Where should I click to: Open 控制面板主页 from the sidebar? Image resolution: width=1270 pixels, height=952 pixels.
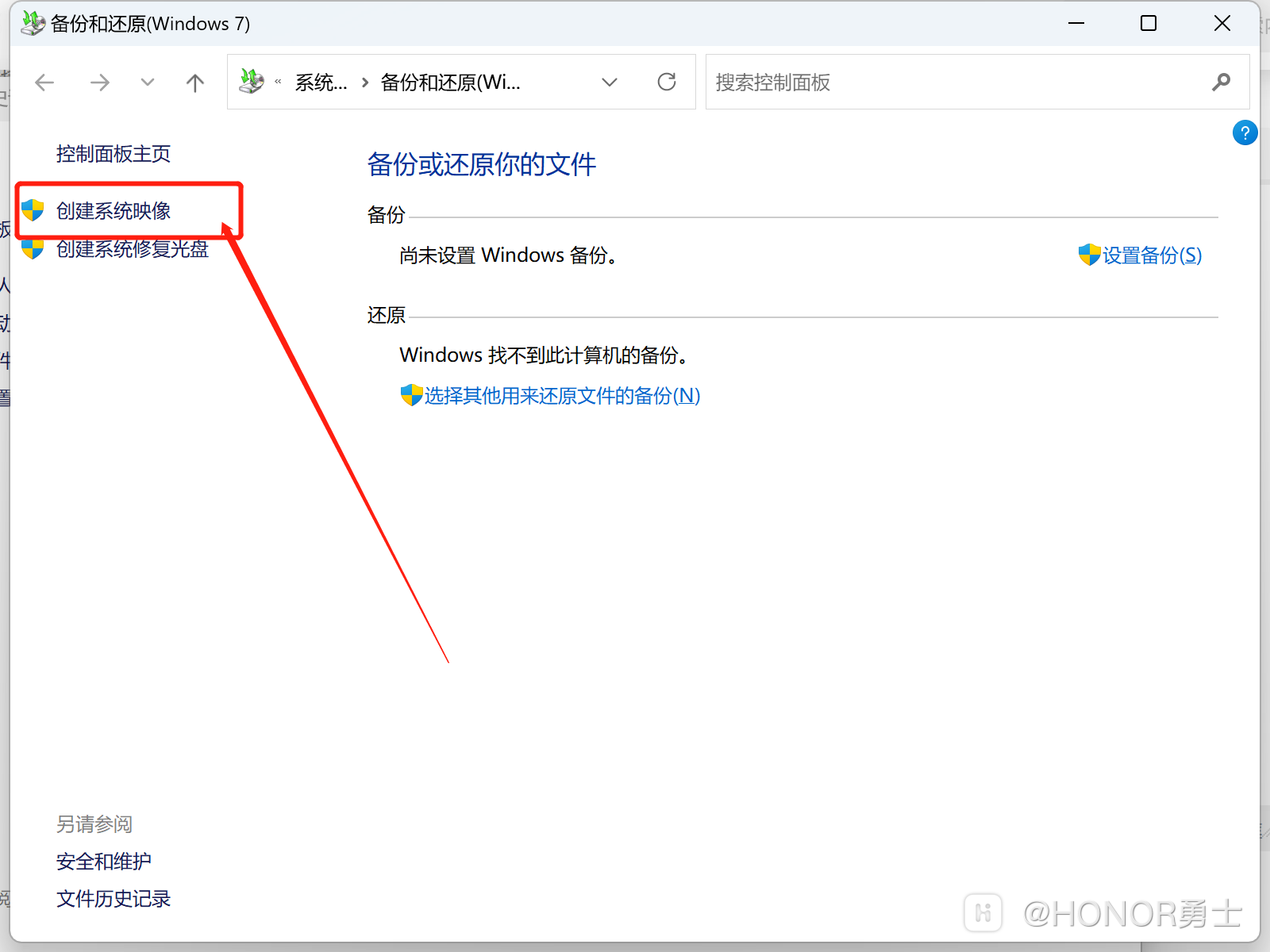tap(113, 154)
